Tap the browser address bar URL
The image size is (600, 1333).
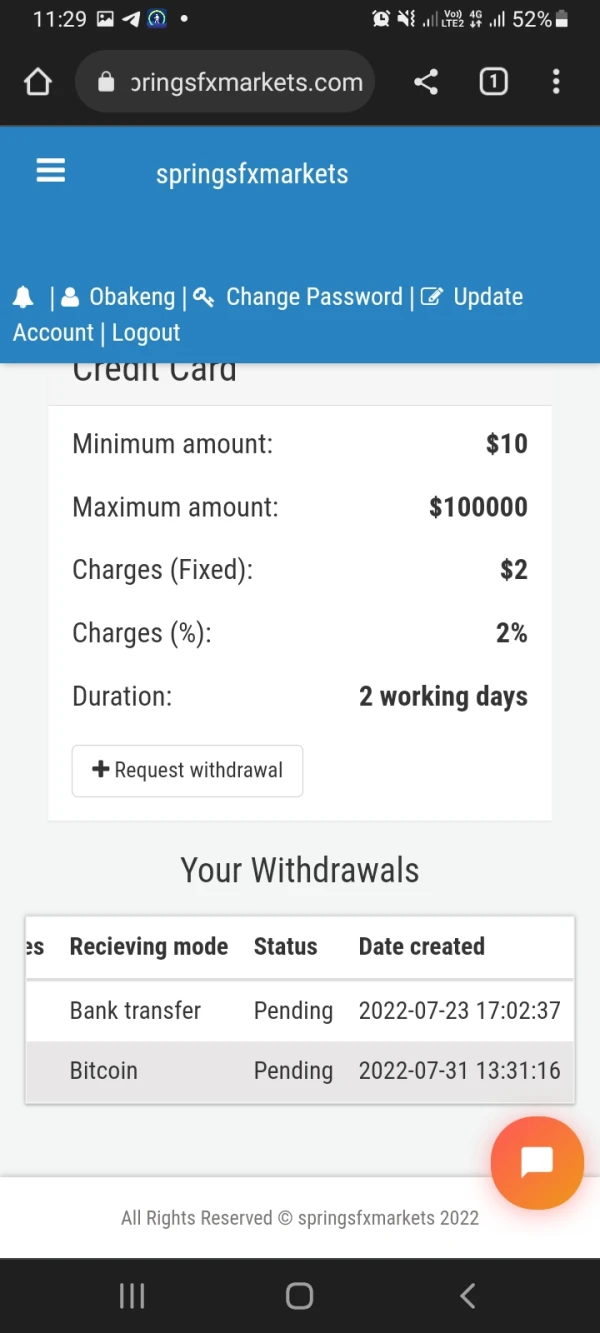(246, 82)
